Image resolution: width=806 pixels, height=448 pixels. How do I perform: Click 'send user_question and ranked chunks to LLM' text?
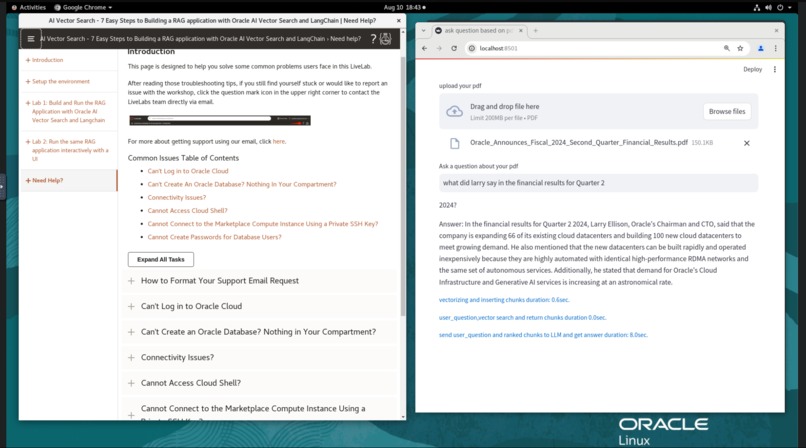pos(543,335)
